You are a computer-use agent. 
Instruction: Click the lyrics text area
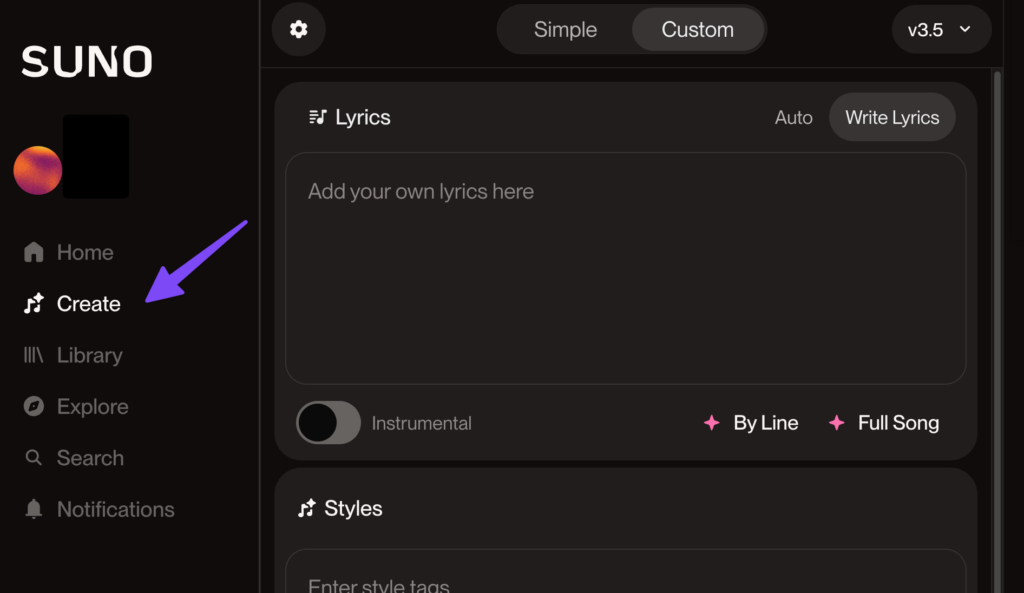(x=626, y=268)
